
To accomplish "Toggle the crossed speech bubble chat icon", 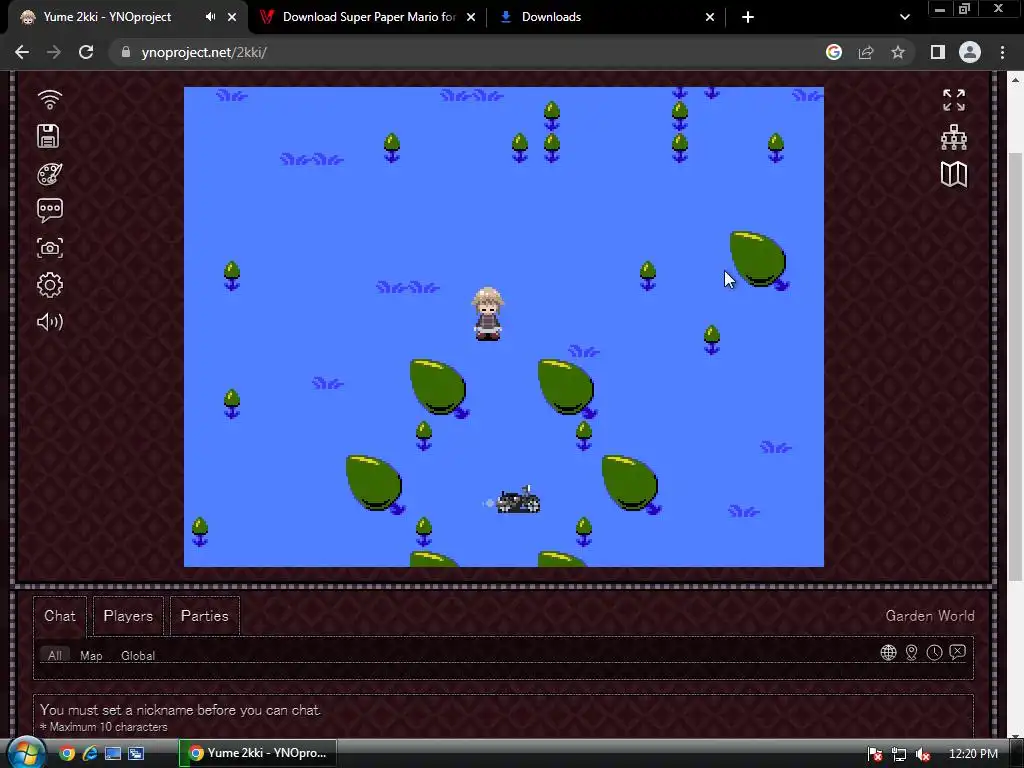I will tap(957, 652).
